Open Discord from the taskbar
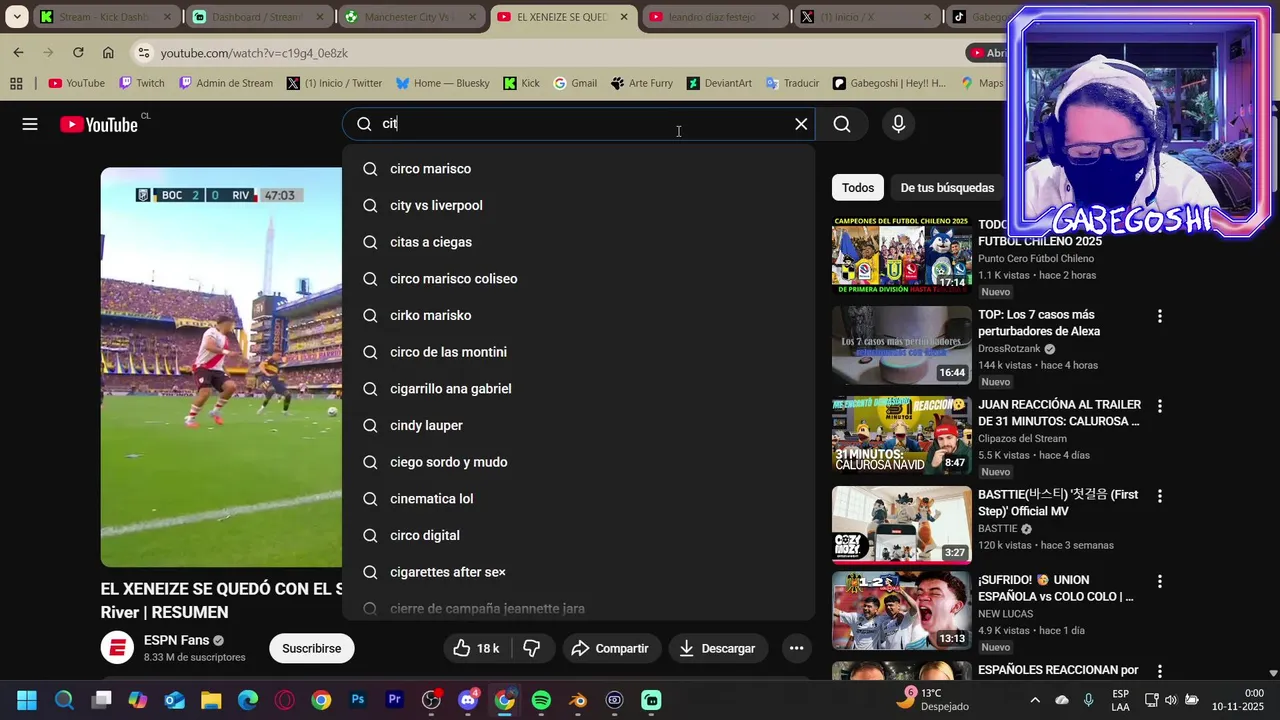 467,700
